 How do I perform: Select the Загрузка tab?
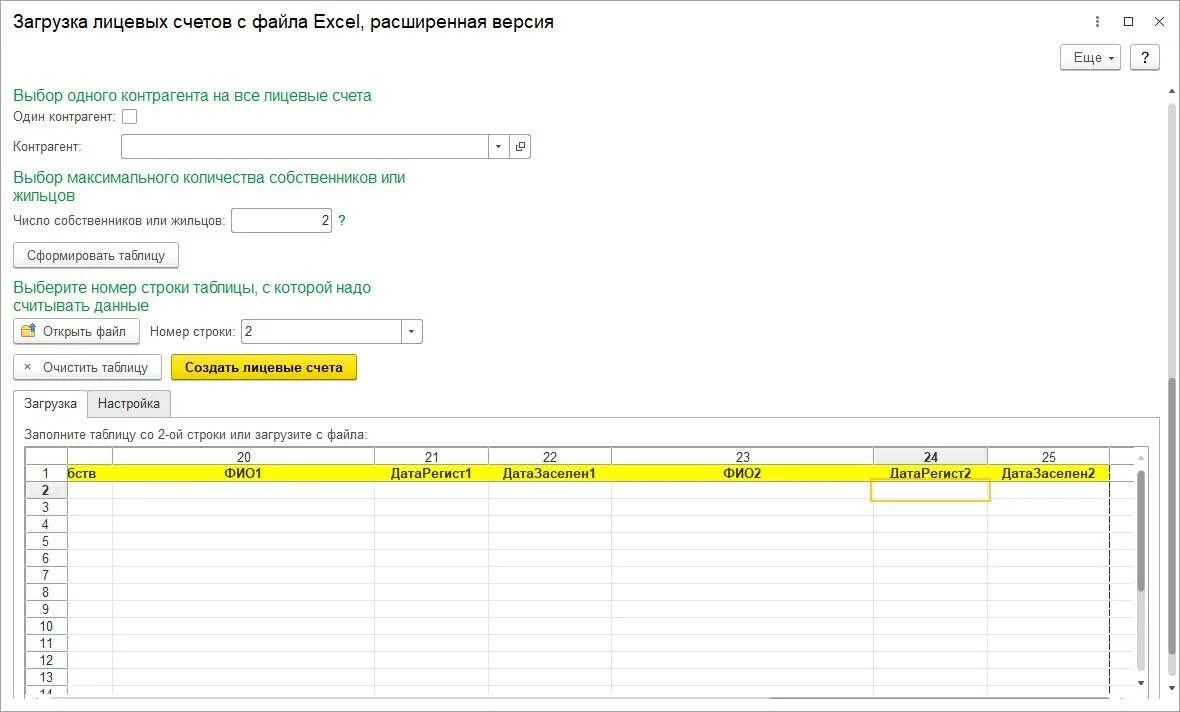50,403
